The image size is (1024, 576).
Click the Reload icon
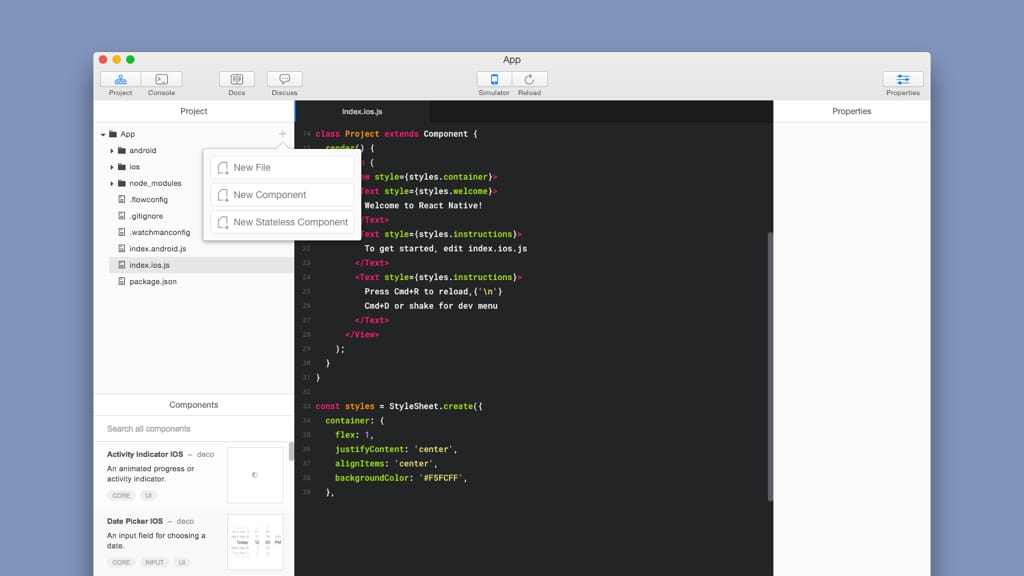point(530,80)
